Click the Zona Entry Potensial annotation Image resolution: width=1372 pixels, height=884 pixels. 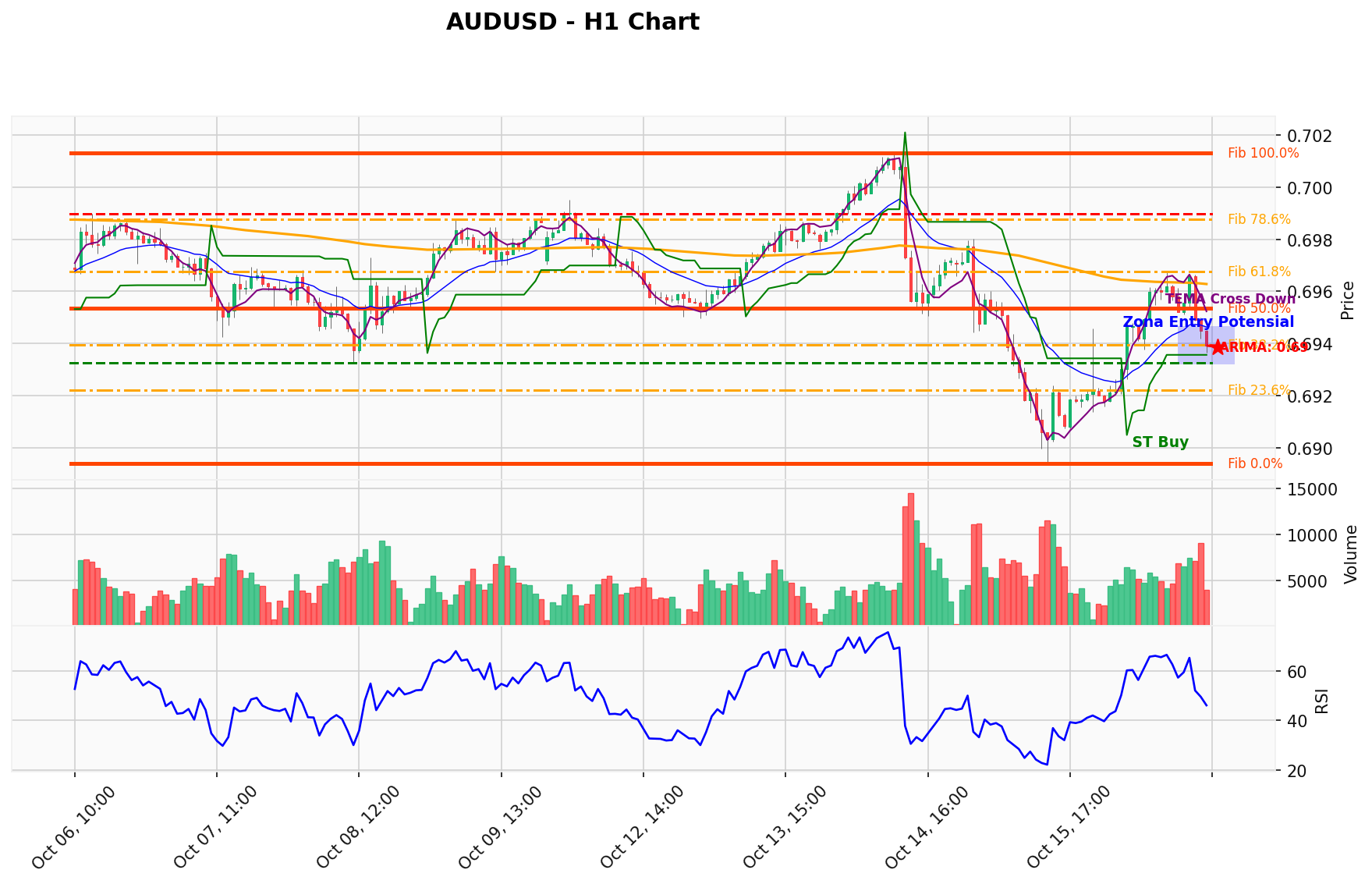[1208, 321]
